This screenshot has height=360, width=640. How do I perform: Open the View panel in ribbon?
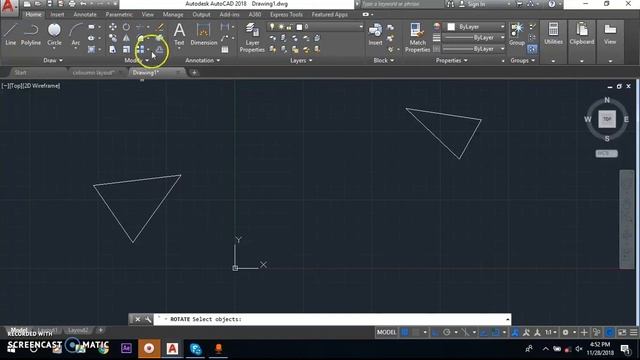(x=610, y=34)
